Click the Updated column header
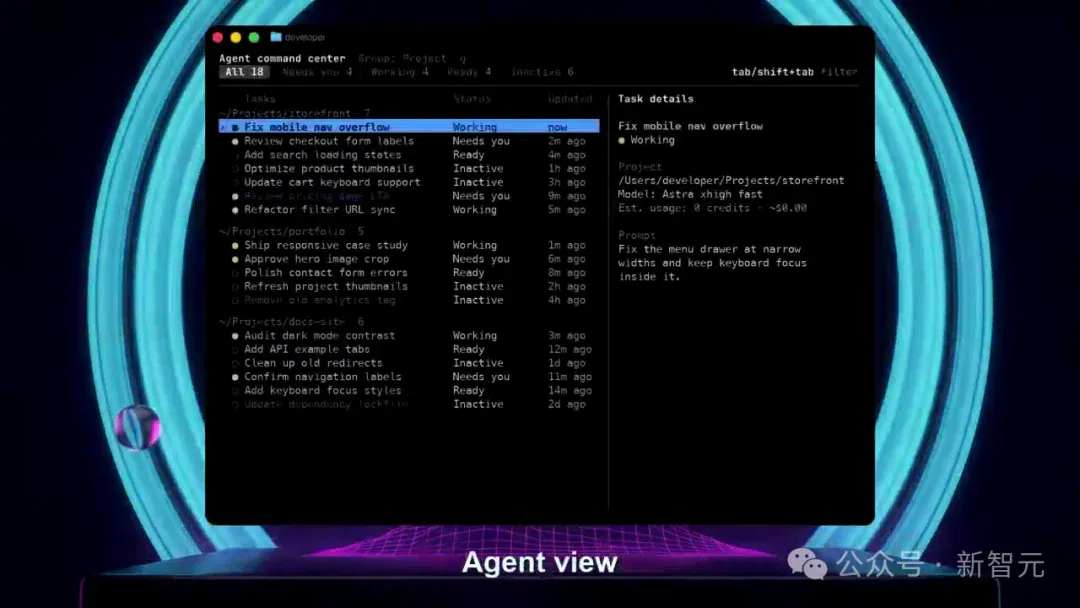 point(570,99)
